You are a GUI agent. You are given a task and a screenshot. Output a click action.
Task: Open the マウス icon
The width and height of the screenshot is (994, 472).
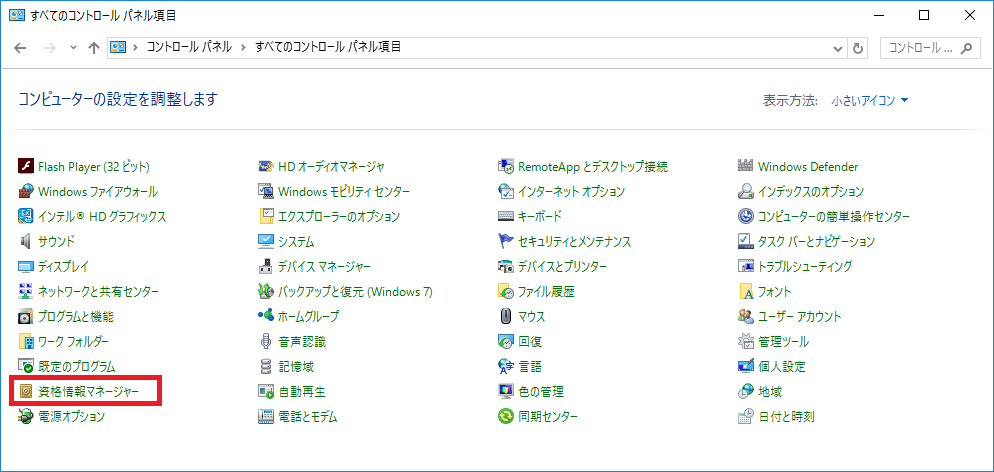coord(505,317)
